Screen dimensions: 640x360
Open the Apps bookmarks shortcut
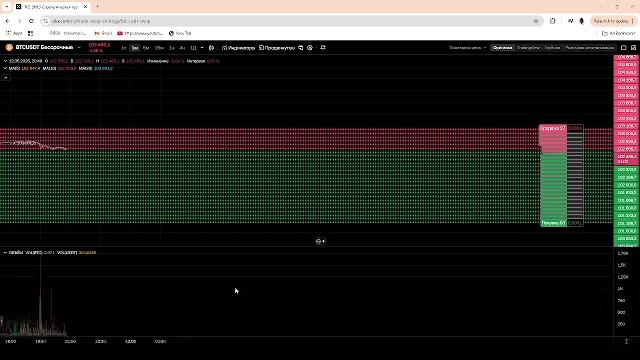14,33
